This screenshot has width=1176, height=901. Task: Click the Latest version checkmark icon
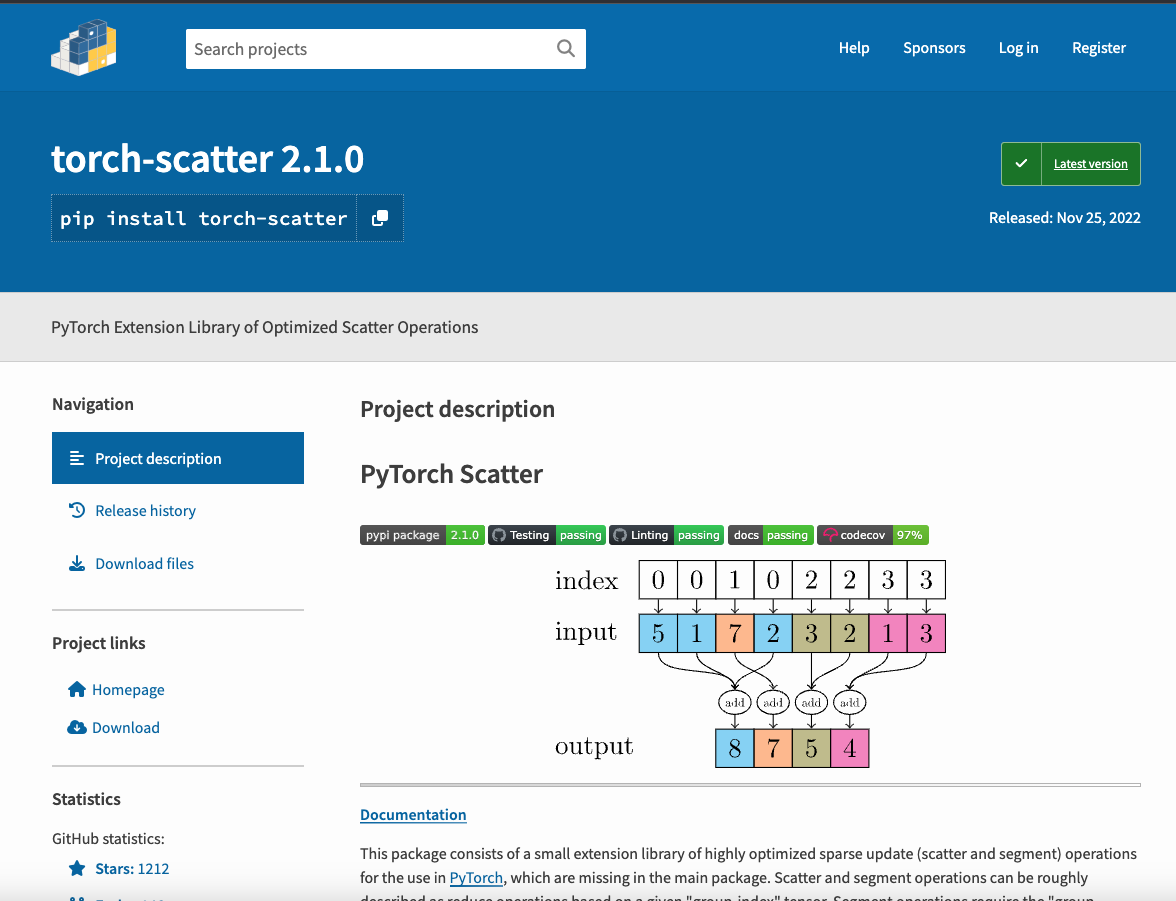[x=1022, y=164]
